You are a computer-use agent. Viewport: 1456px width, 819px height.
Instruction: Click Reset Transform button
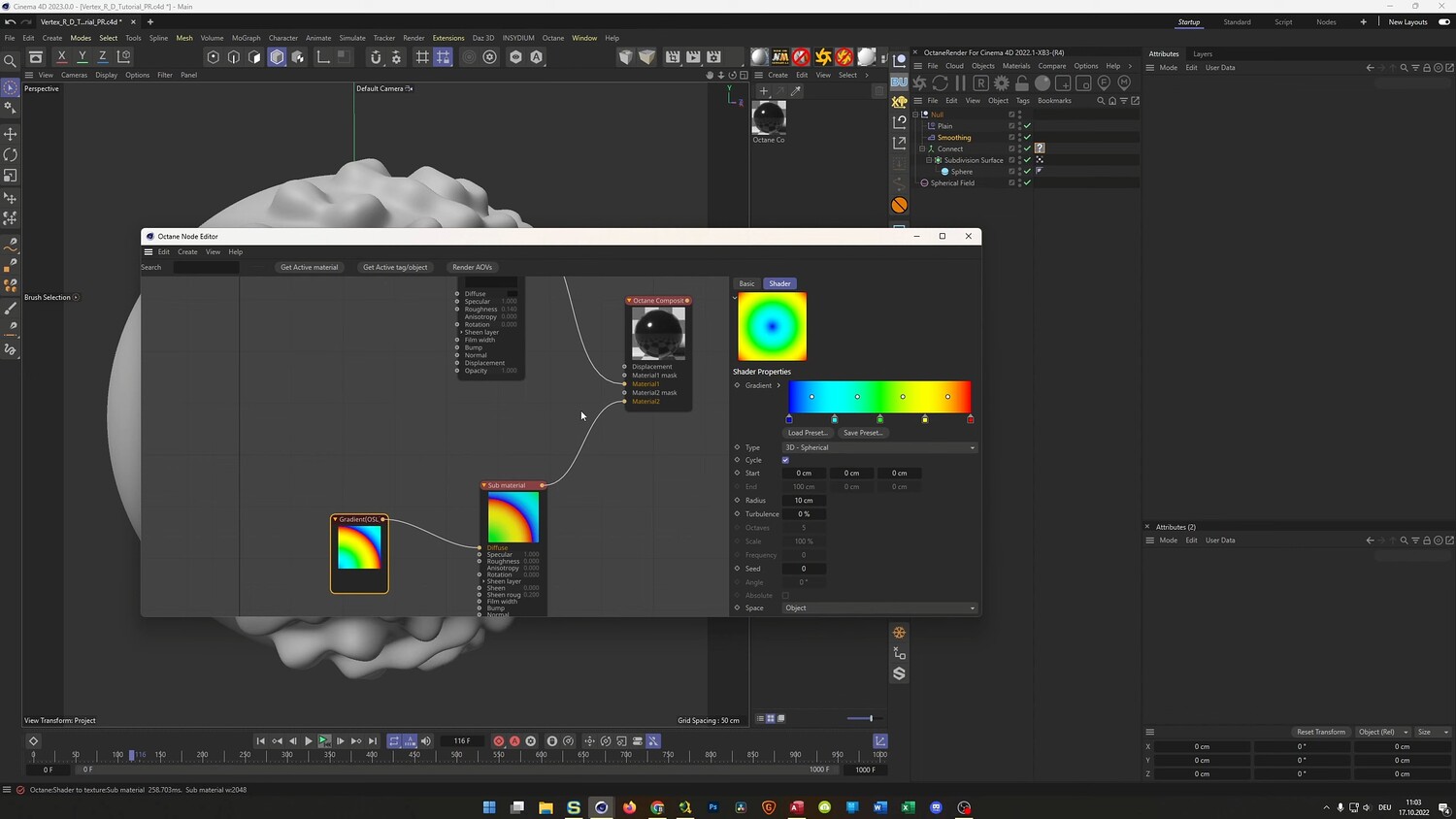(1321, 732)
